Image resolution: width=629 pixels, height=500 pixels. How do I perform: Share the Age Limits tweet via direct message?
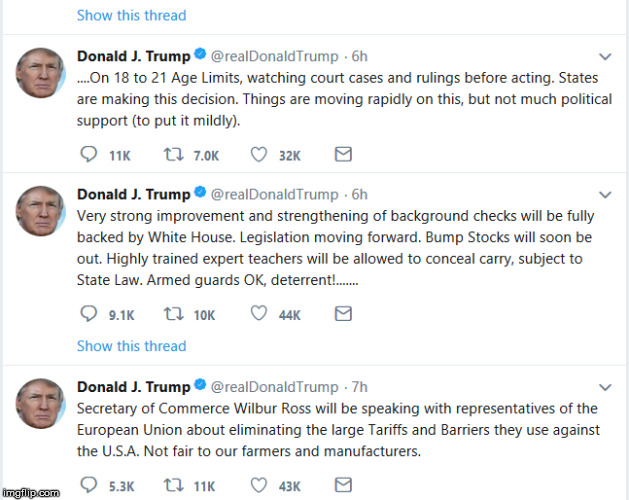tap(342, 154)
